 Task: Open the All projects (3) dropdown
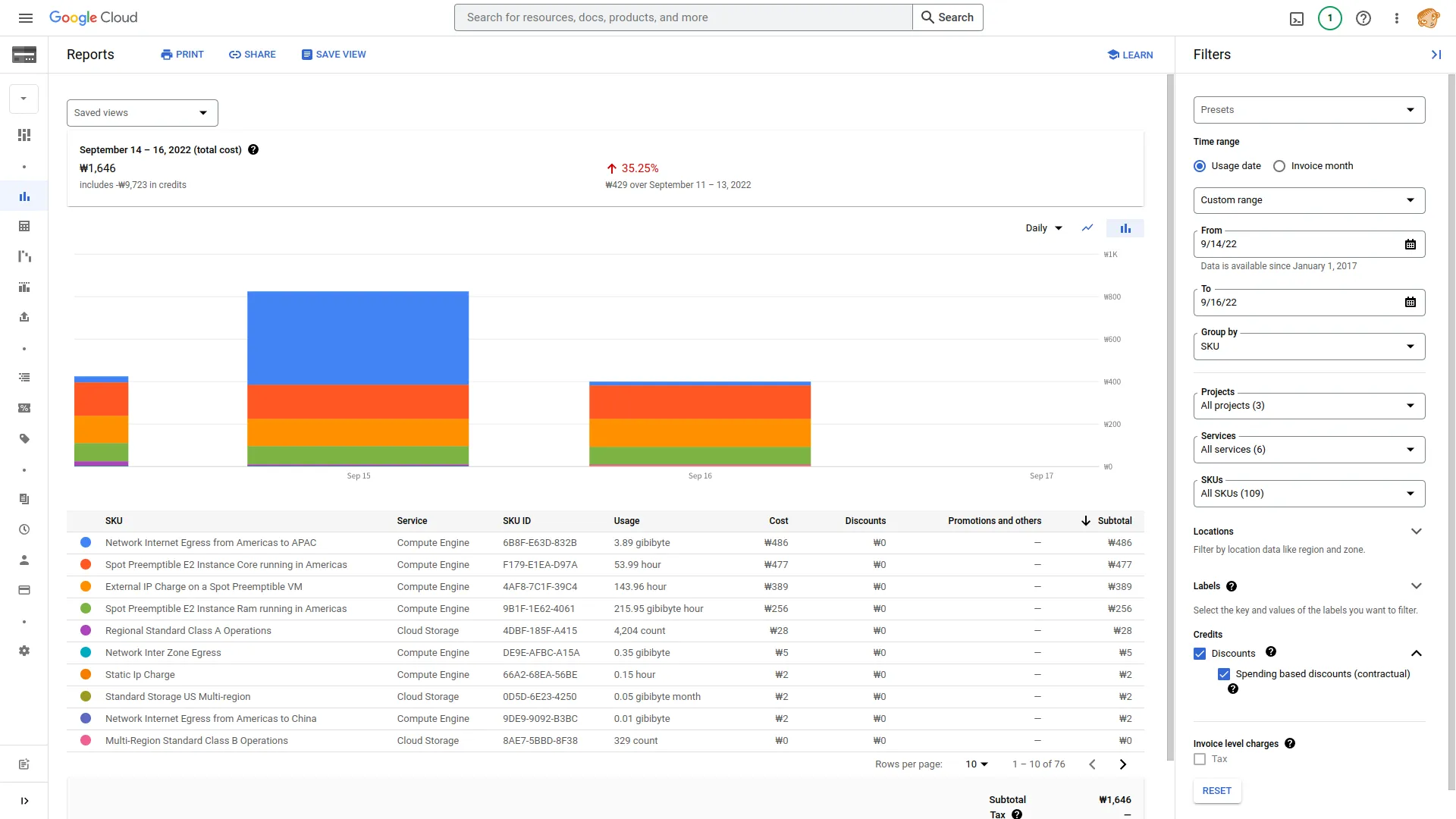(x=1309, y=406)
